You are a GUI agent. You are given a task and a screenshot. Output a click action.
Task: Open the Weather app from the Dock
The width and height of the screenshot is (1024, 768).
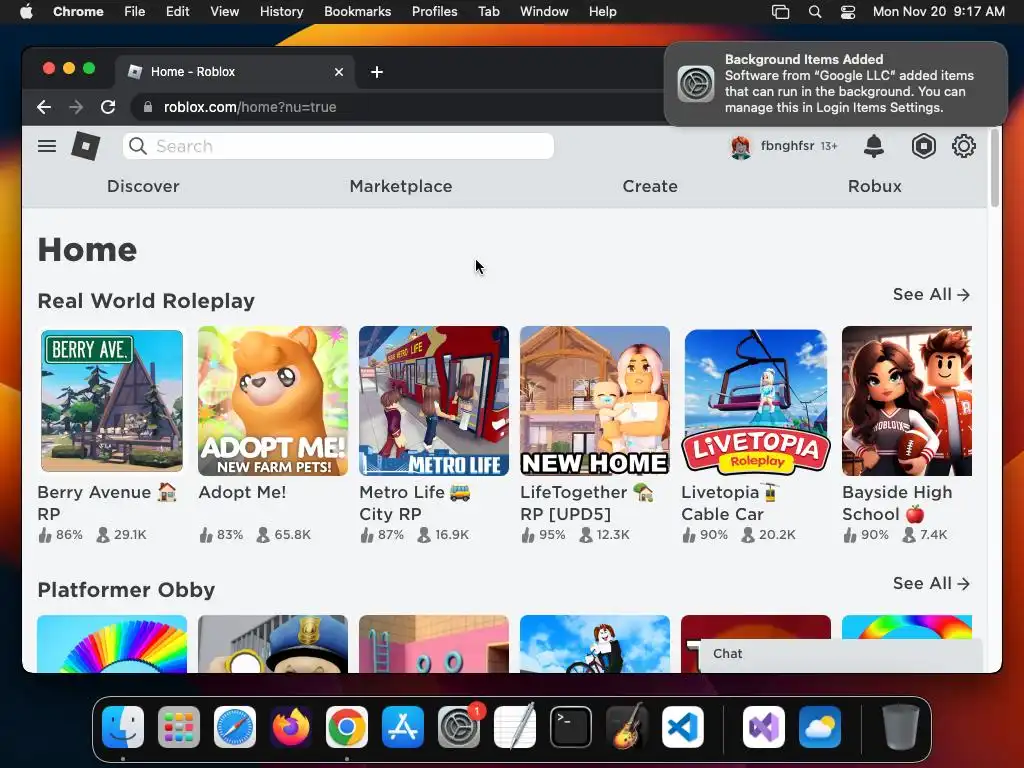[820, 727]
